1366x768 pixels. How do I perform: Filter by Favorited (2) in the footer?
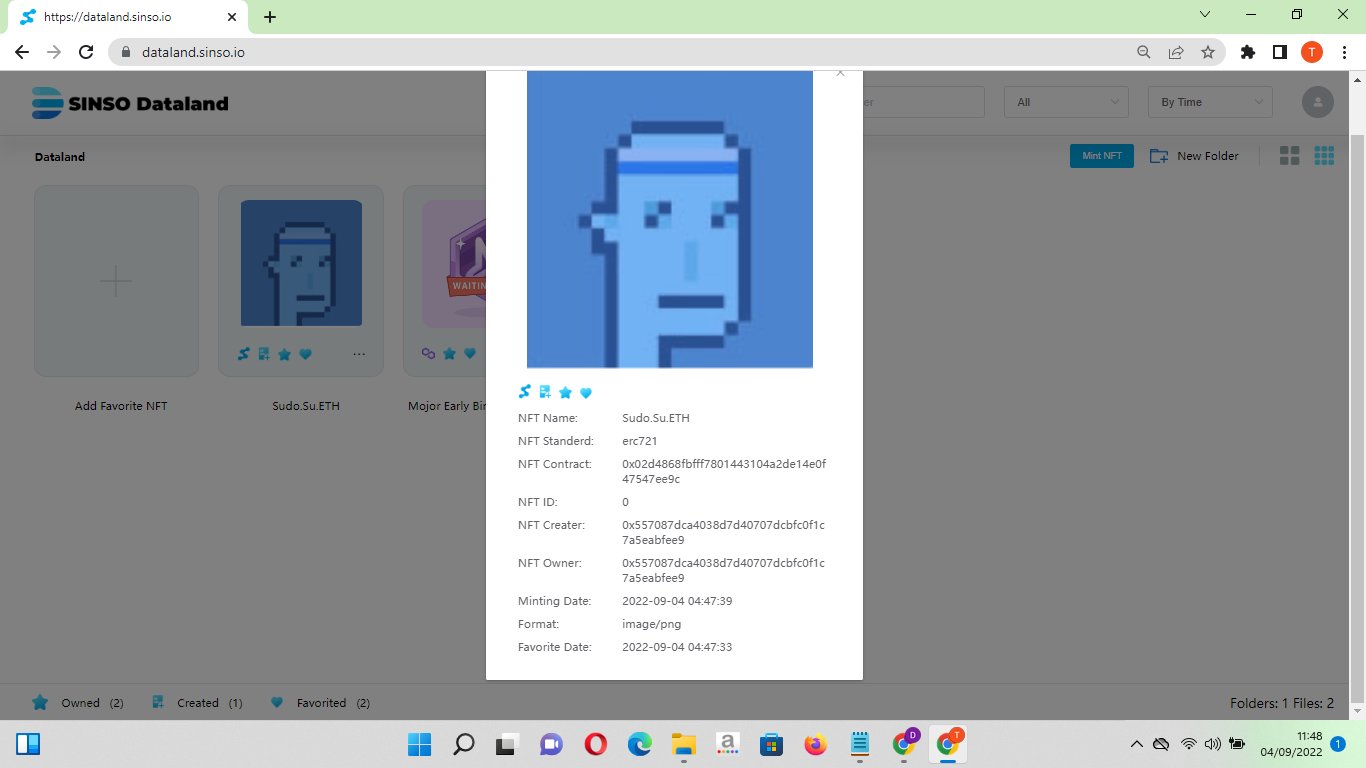[321, 703]
